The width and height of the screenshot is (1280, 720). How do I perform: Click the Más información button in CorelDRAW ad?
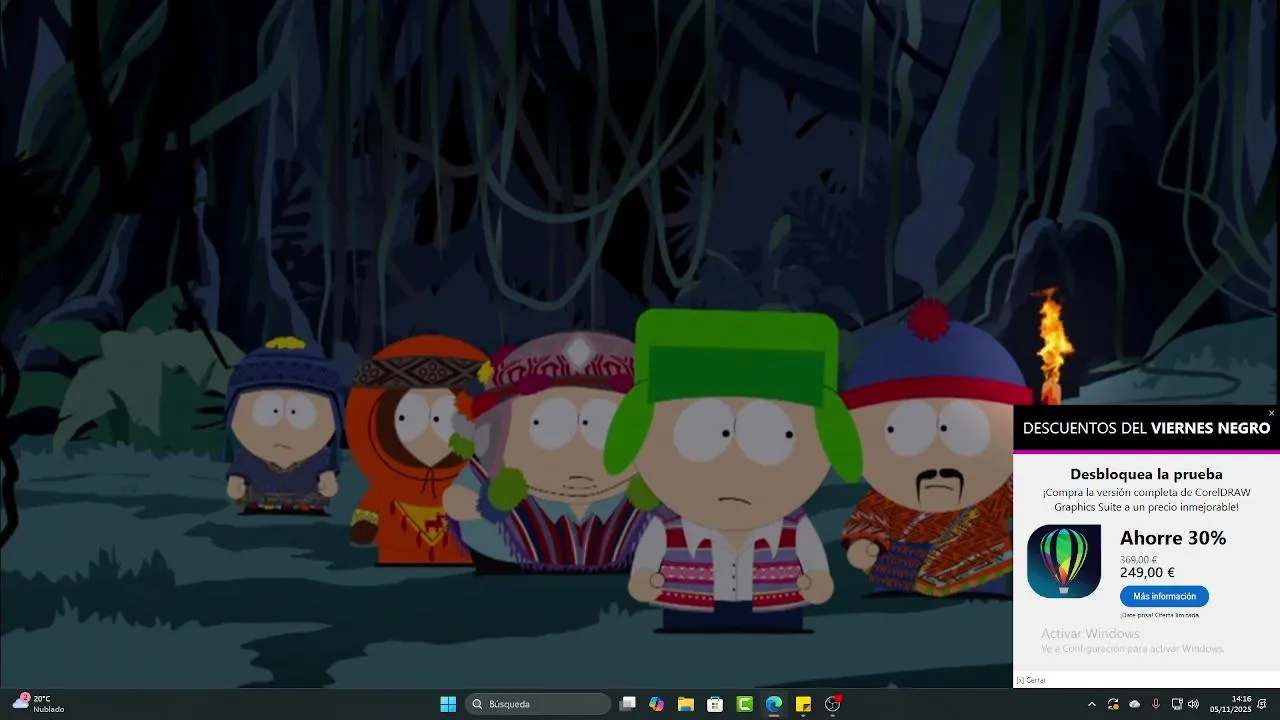(1164, 596)
